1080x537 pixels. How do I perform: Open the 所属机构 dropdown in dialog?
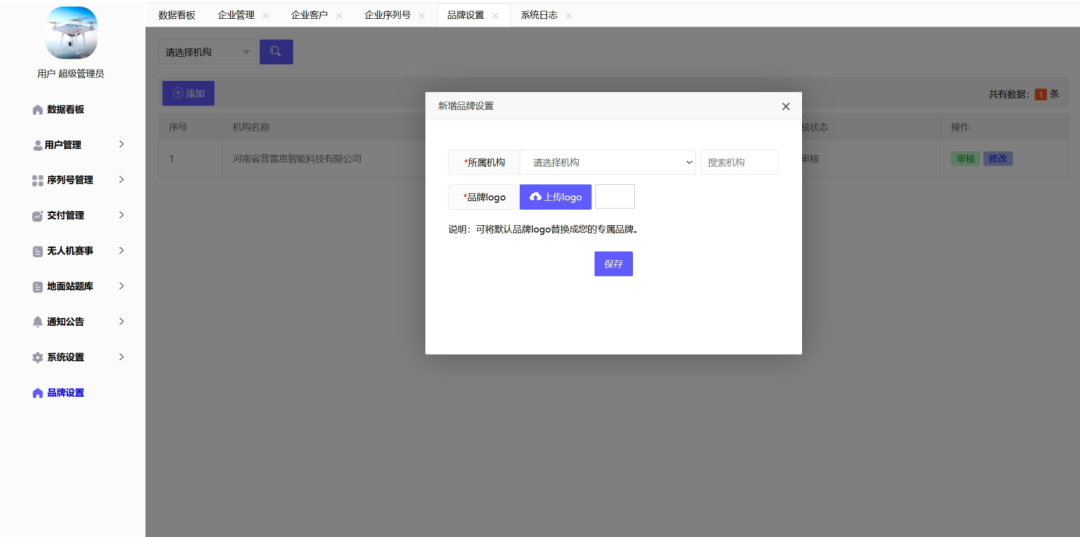607,163
